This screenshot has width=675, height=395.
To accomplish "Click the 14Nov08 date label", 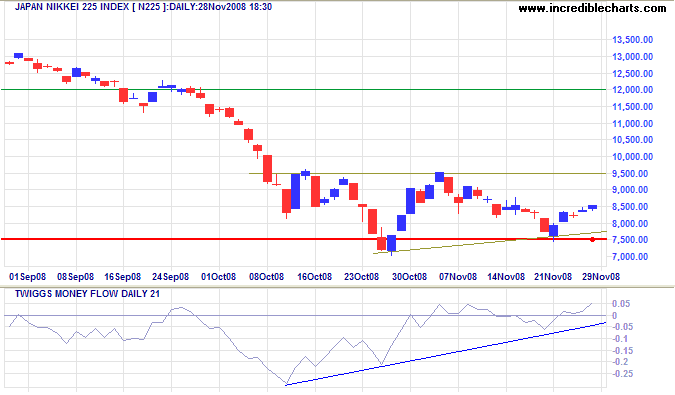I will click(x=506, y=277).
